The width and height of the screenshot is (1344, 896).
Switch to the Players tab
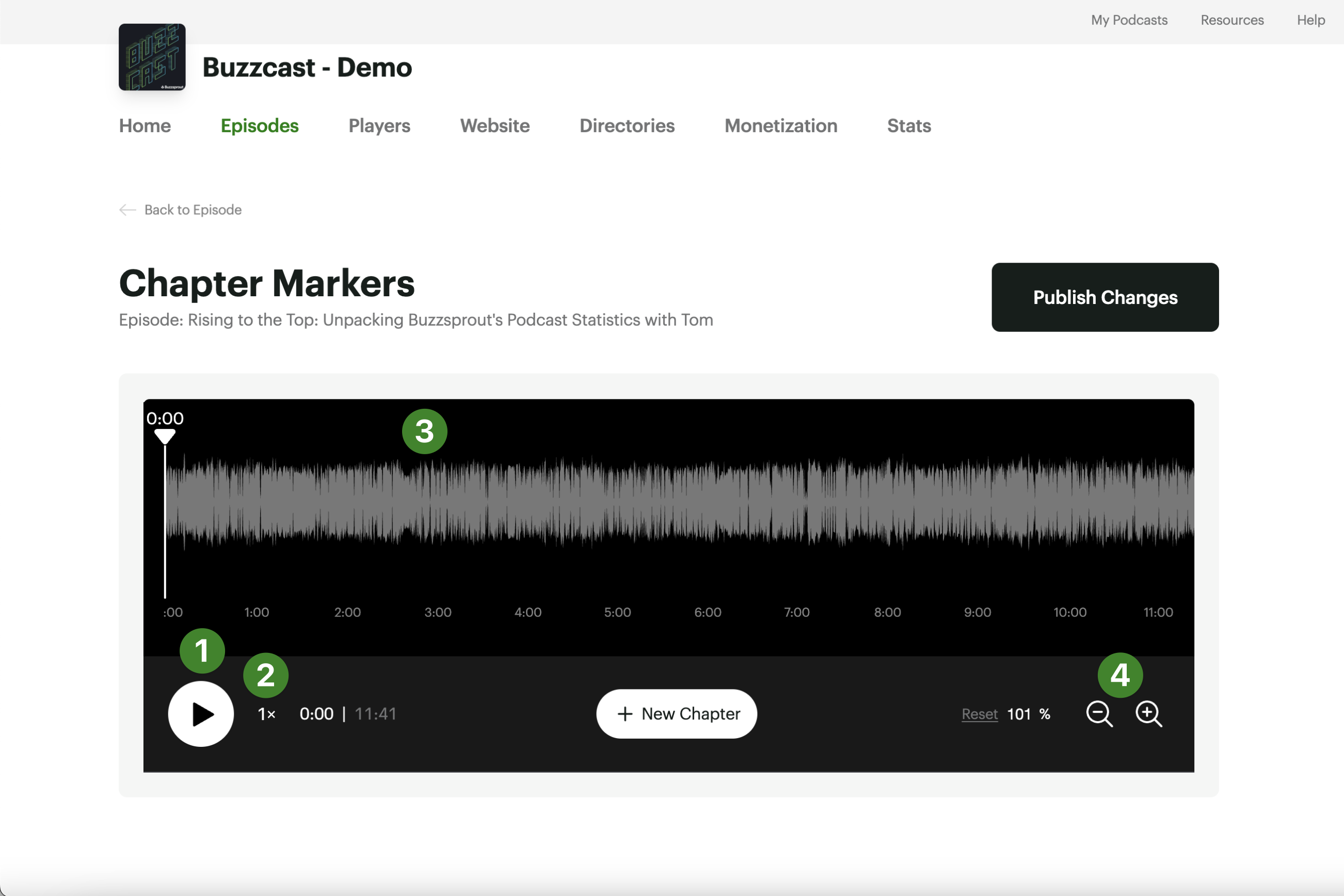379,126
